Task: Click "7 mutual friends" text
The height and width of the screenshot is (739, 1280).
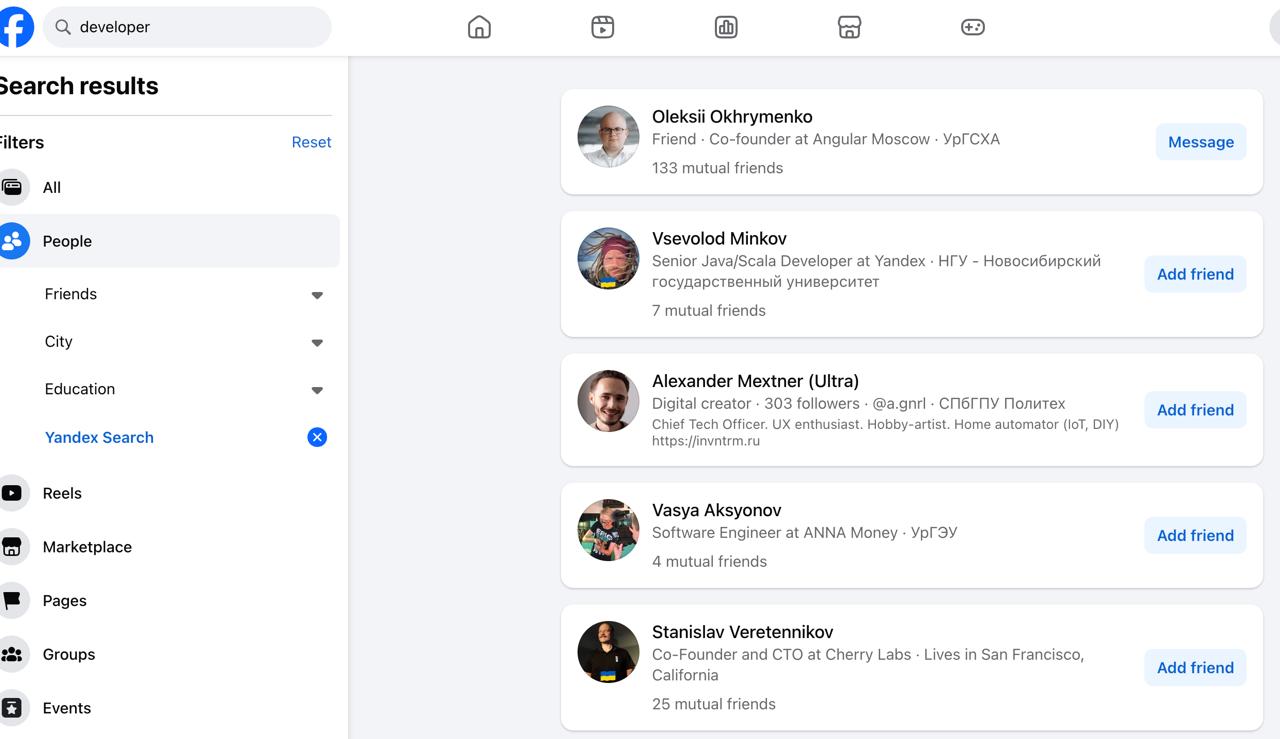Action: tap(709, 311)
